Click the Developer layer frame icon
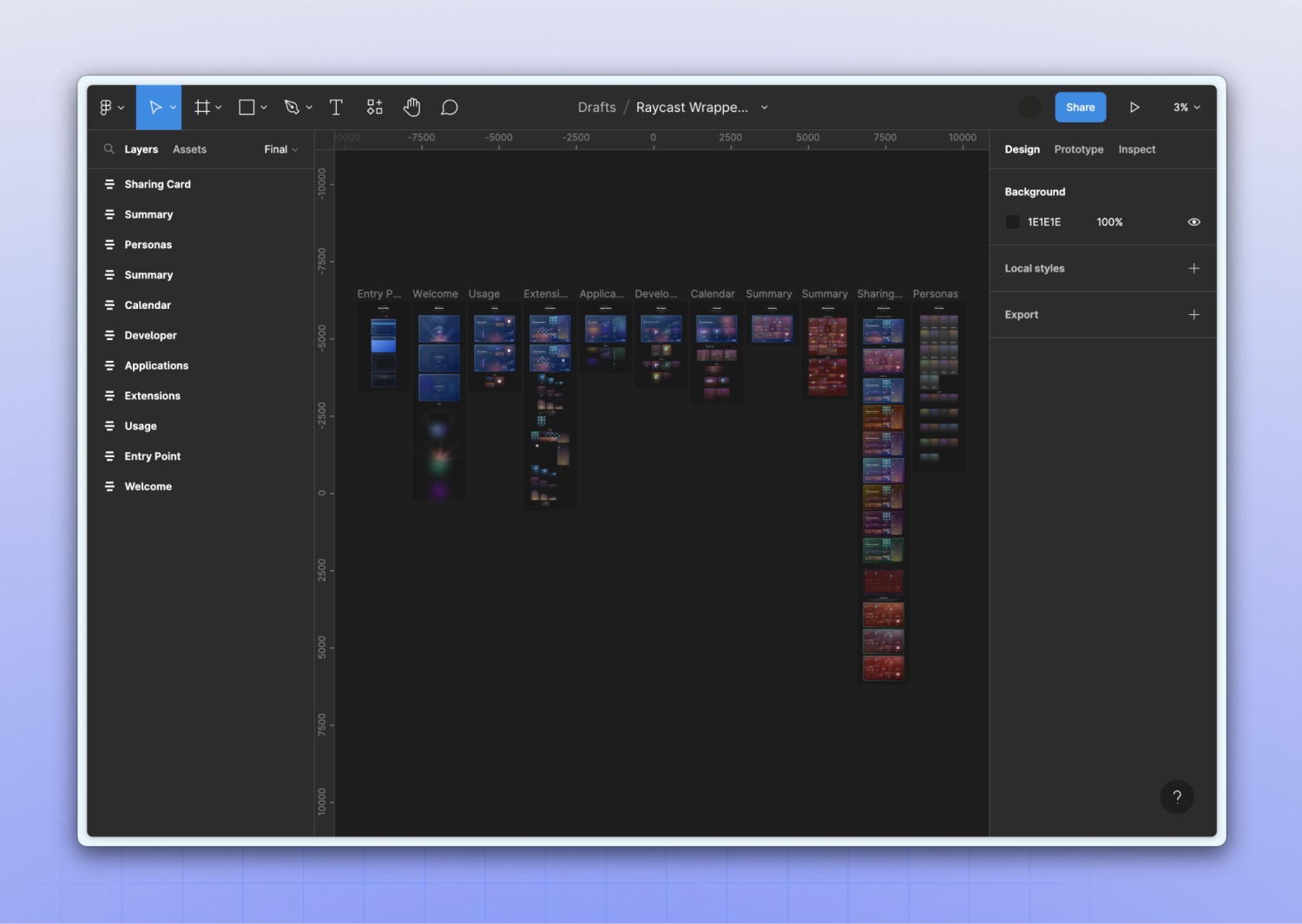The width and height of the screenshot is (1302, 924). [x=109, y=336]
